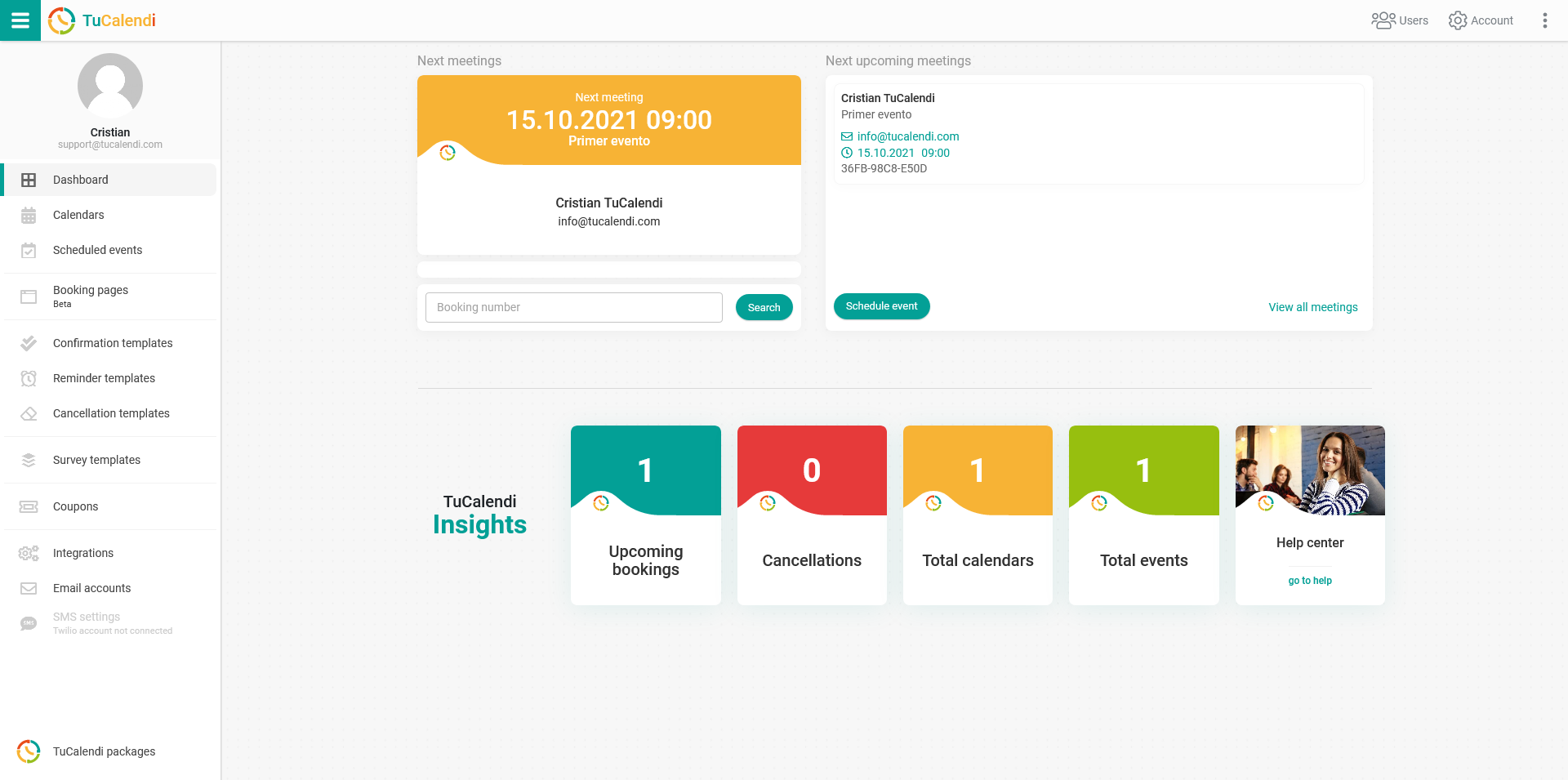Viewport: 1568px width, 780px height.
Task: Click the Users label in top bar
Action: (1414, 20)
